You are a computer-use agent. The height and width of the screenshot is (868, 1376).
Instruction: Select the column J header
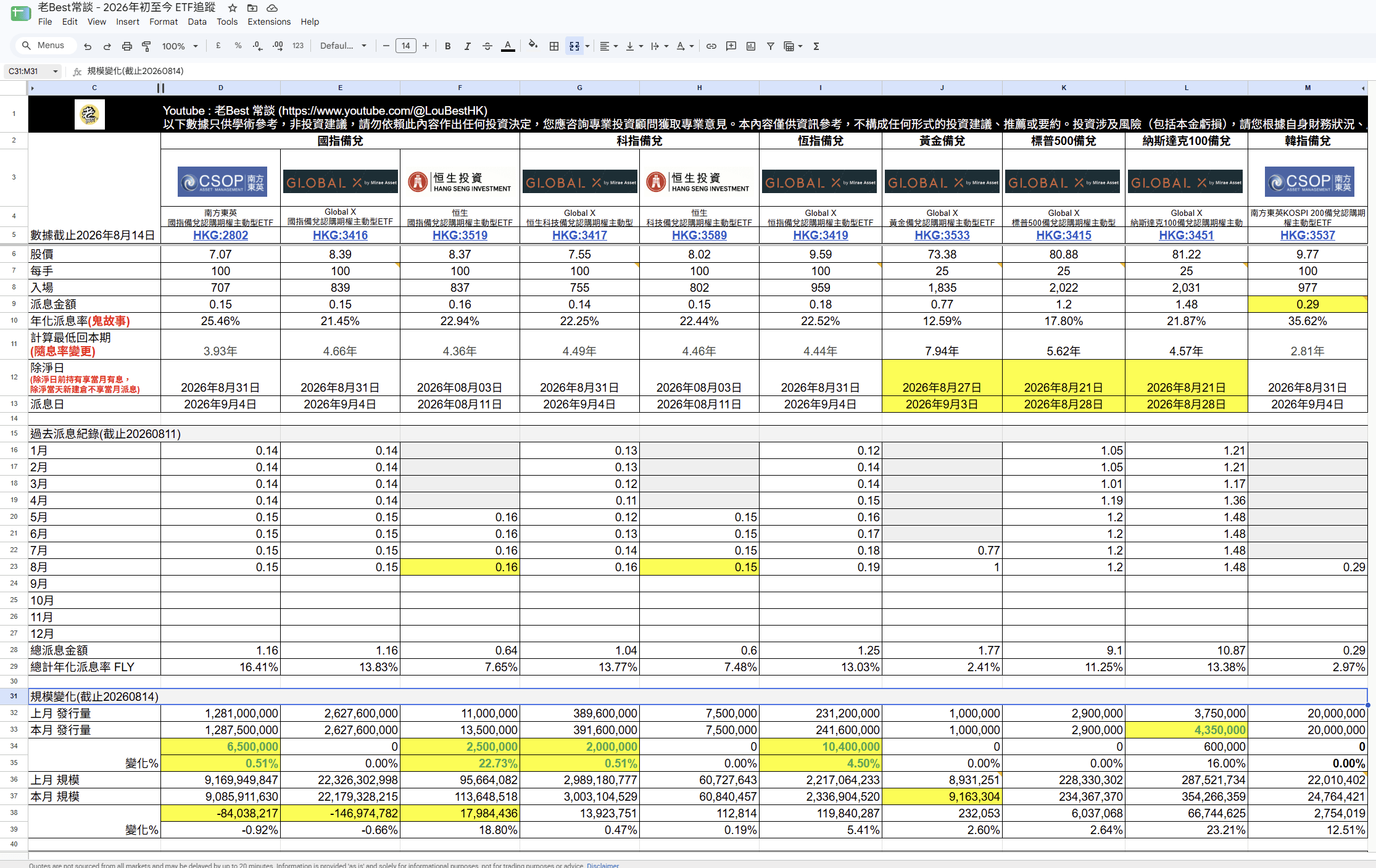pos(942,88)
